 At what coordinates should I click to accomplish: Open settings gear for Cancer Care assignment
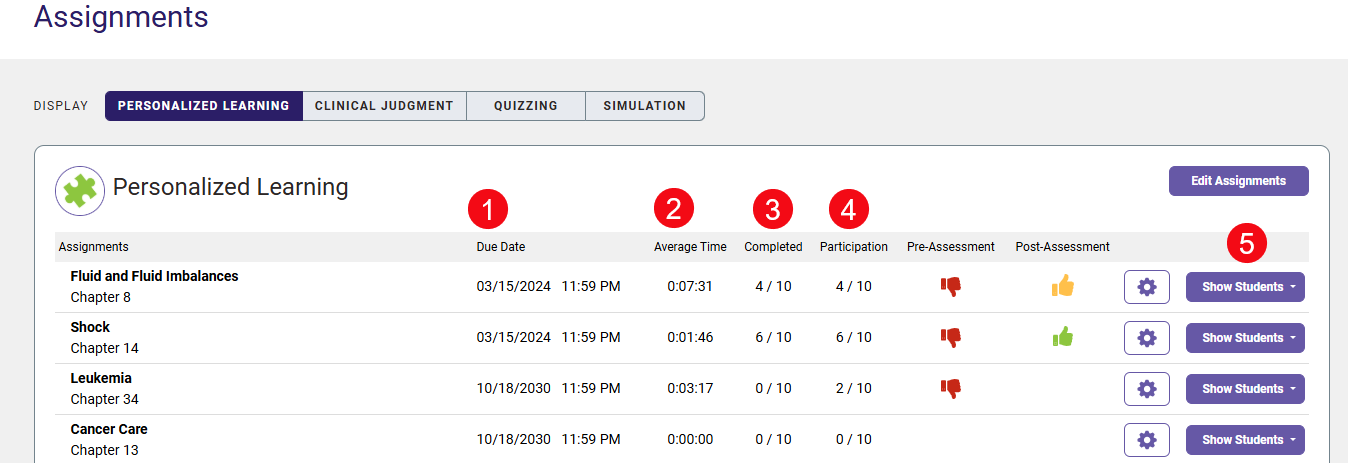coord(1147,440)
